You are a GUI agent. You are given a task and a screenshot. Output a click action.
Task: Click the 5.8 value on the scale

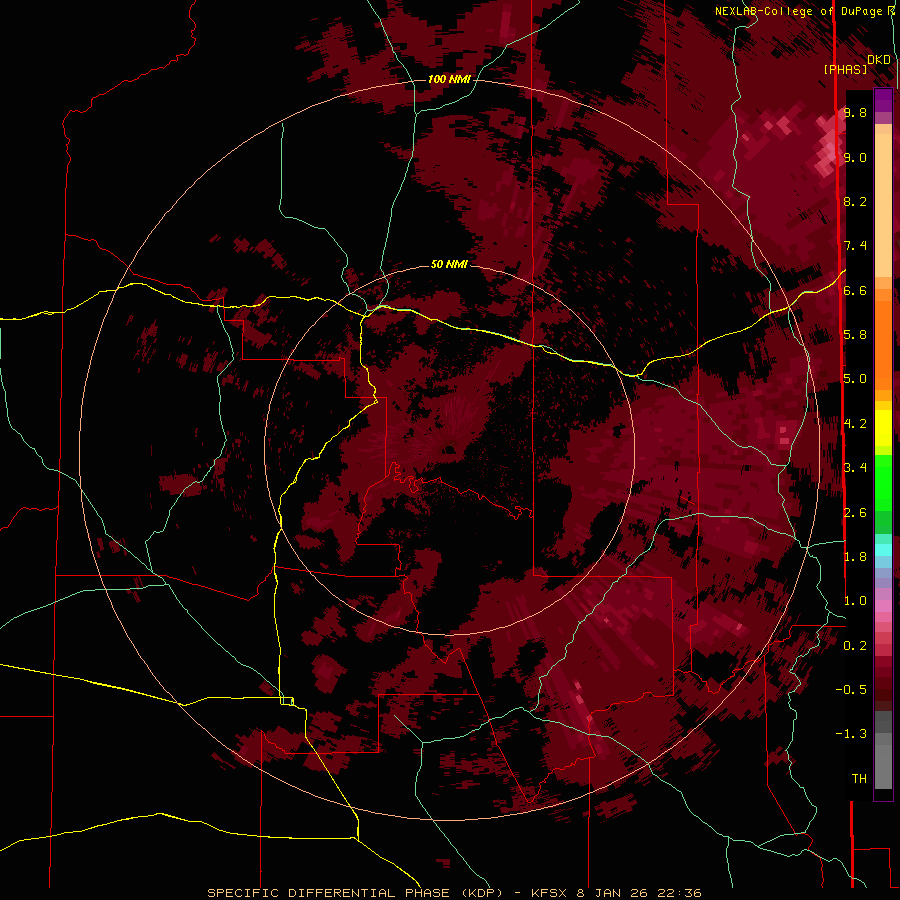click(x=855, y=335)
